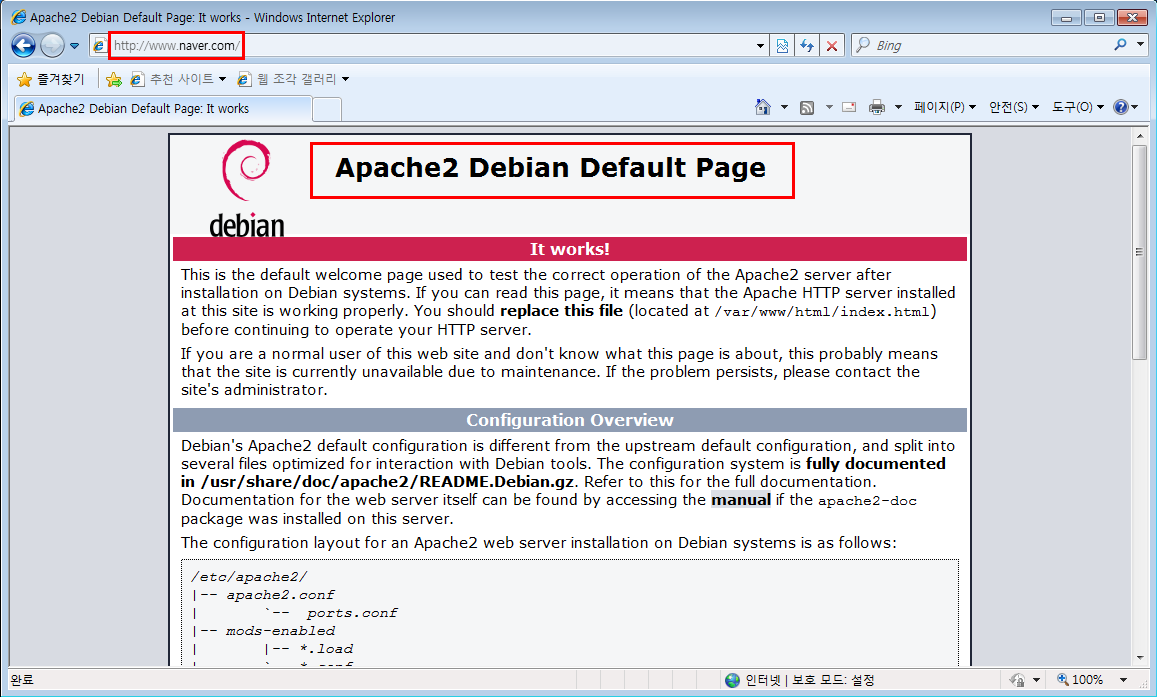Image resolution: width=1157 pixels, height=697 pixels.
Task: Click the ports.conf line in tree
Action: 352,613
